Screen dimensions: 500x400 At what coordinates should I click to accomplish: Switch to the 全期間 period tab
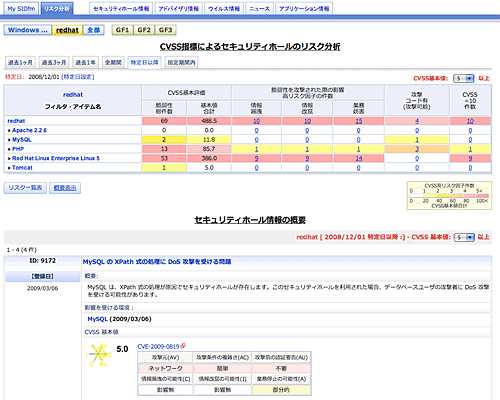tap(113, 62)
